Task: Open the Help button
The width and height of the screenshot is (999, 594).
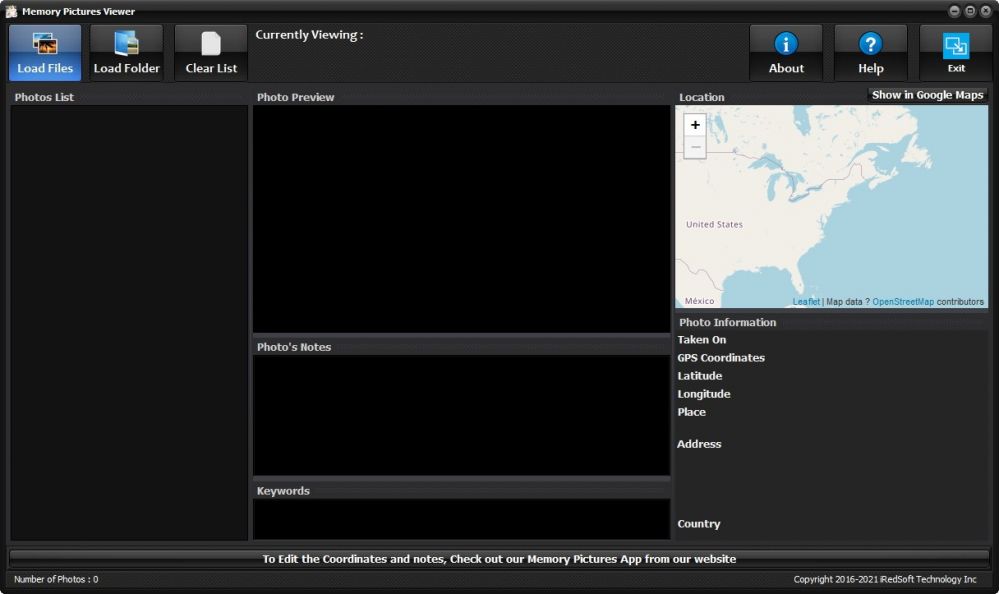Action: [x=870, y=53]
